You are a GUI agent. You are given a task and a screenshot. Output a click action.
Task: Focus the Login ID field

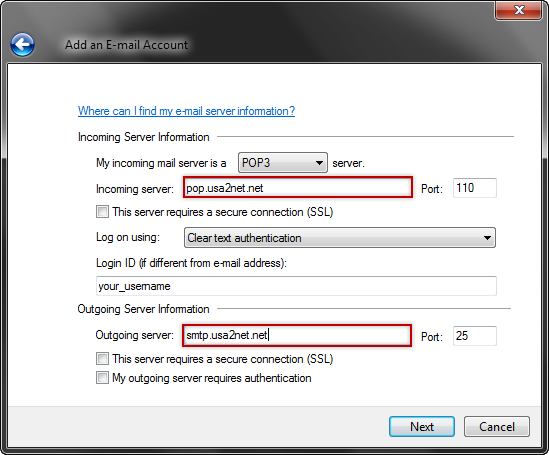pyautogui.click(x=296, y=286)
